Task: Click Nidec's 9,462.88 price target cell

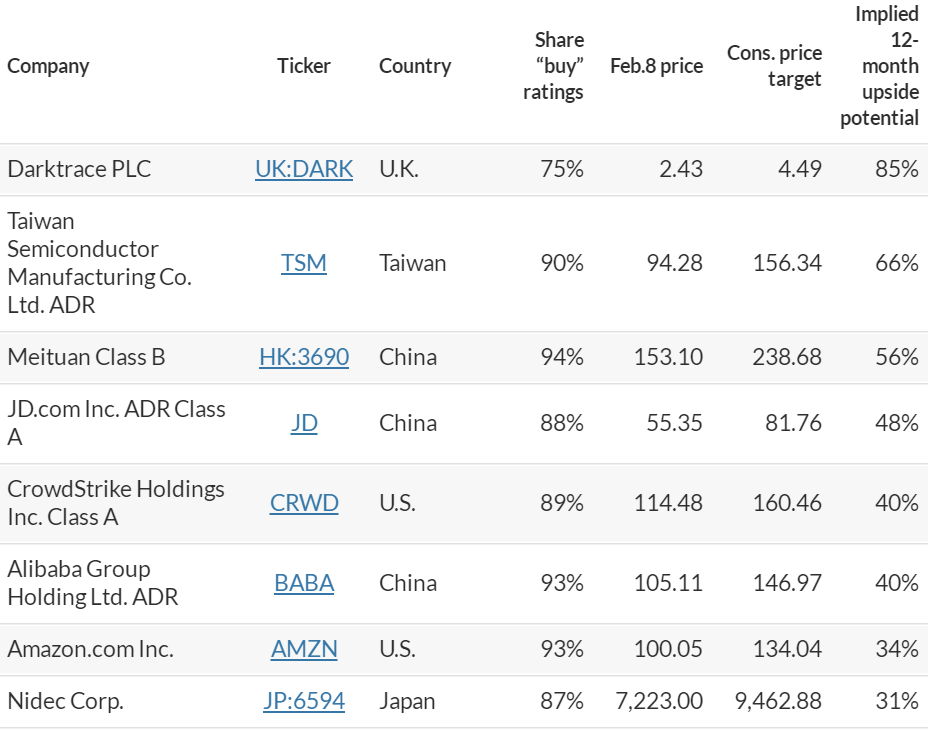Action: click(778, 701)
